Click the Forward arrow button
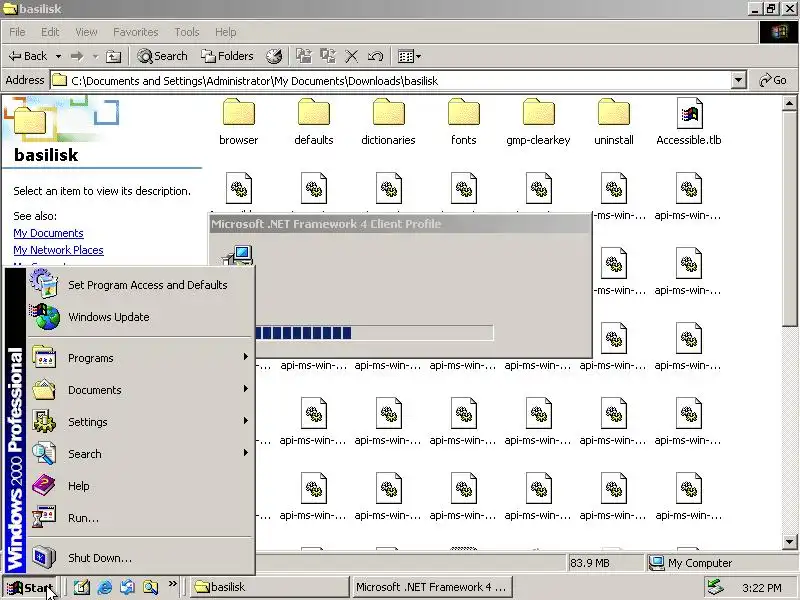This screenshot has width=800, height=600. tap(77, 56)
